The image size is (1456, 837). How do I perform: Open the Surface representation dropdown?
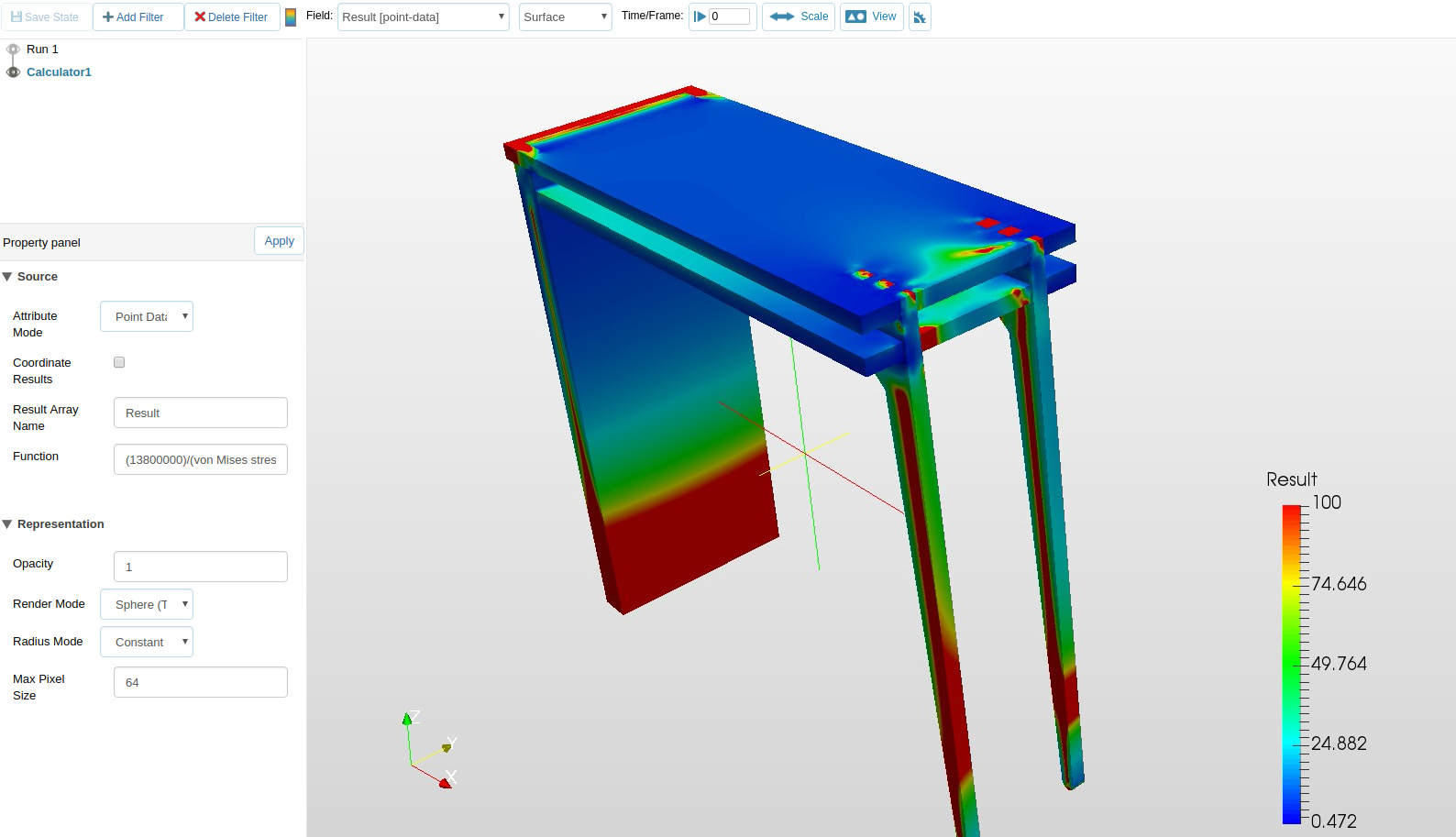pos(565,17)
